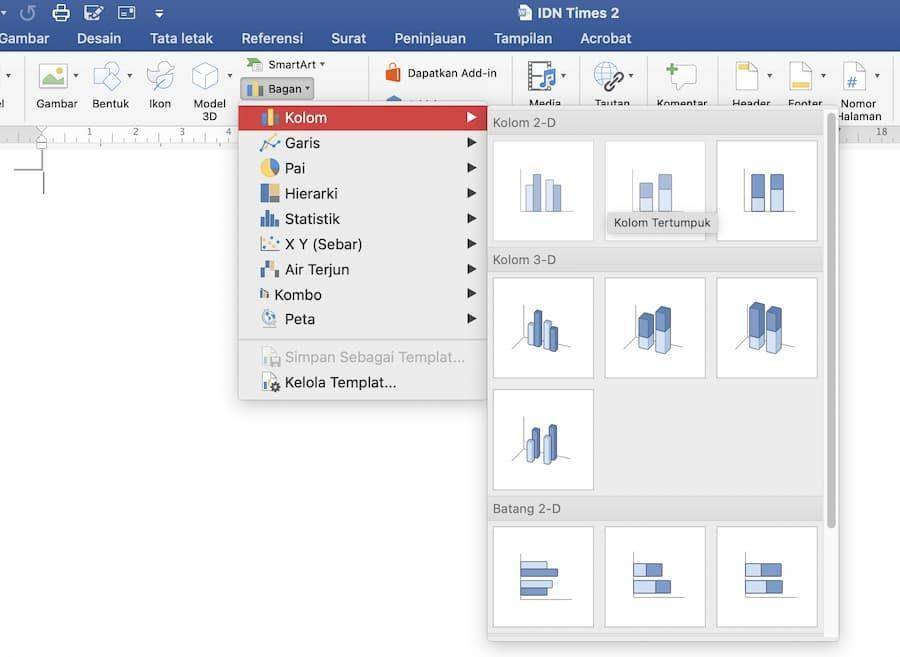
Task: Open the Pai pie chart submenu
Action: click(363, 168)
